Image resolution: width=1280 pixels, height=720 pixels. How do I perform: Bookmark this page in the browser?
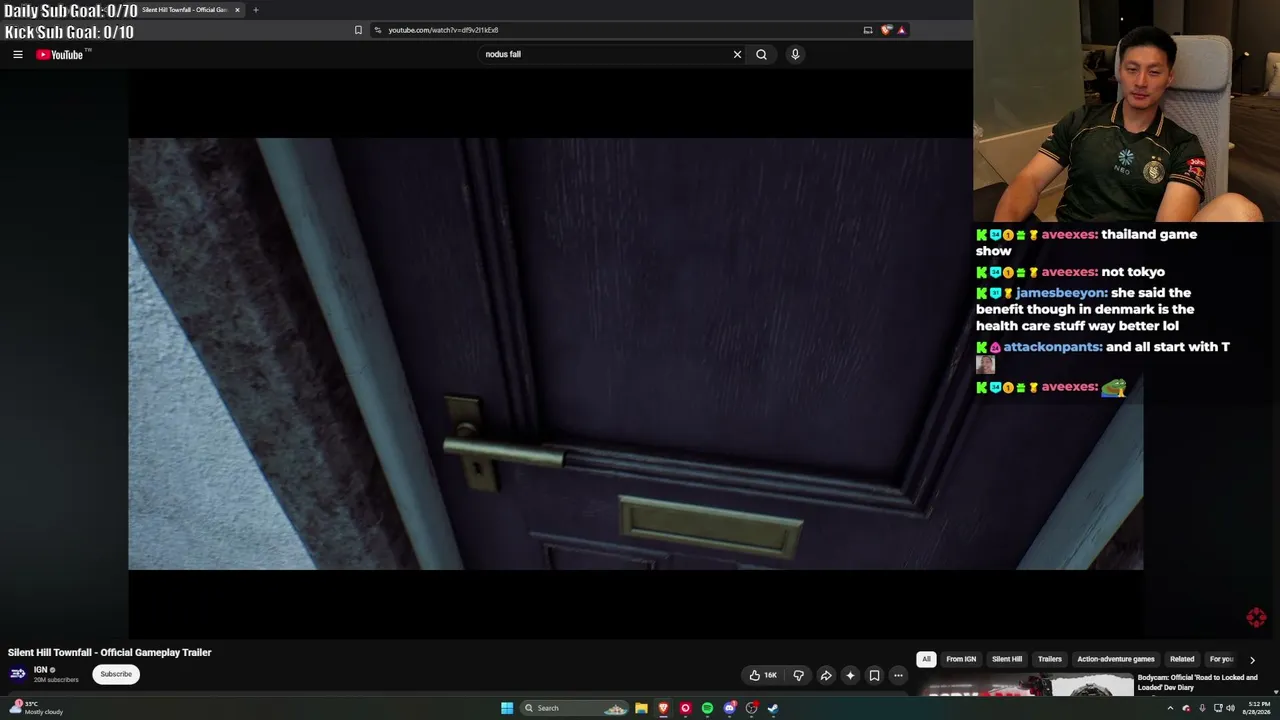[358, 30]
